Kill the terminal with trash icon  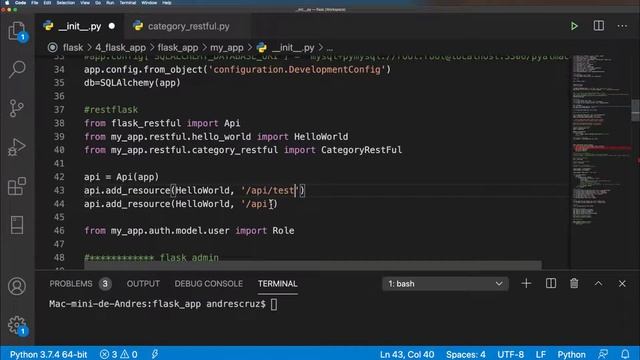(574, 283)
